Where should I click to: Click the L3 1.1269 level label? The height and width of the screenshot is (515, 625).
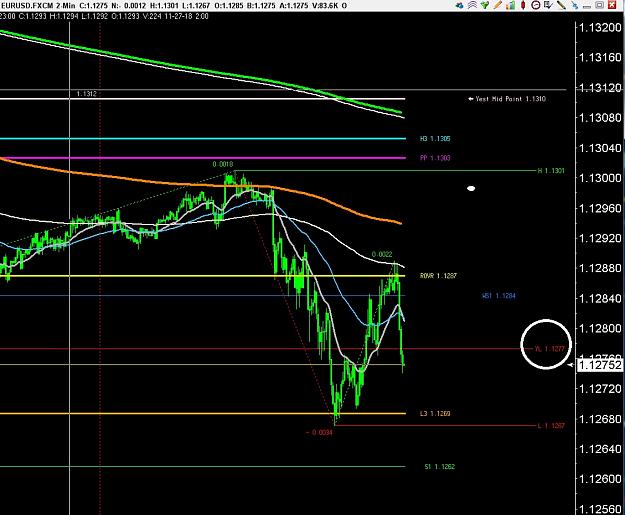pyautogui.click(x=435, y=413)
